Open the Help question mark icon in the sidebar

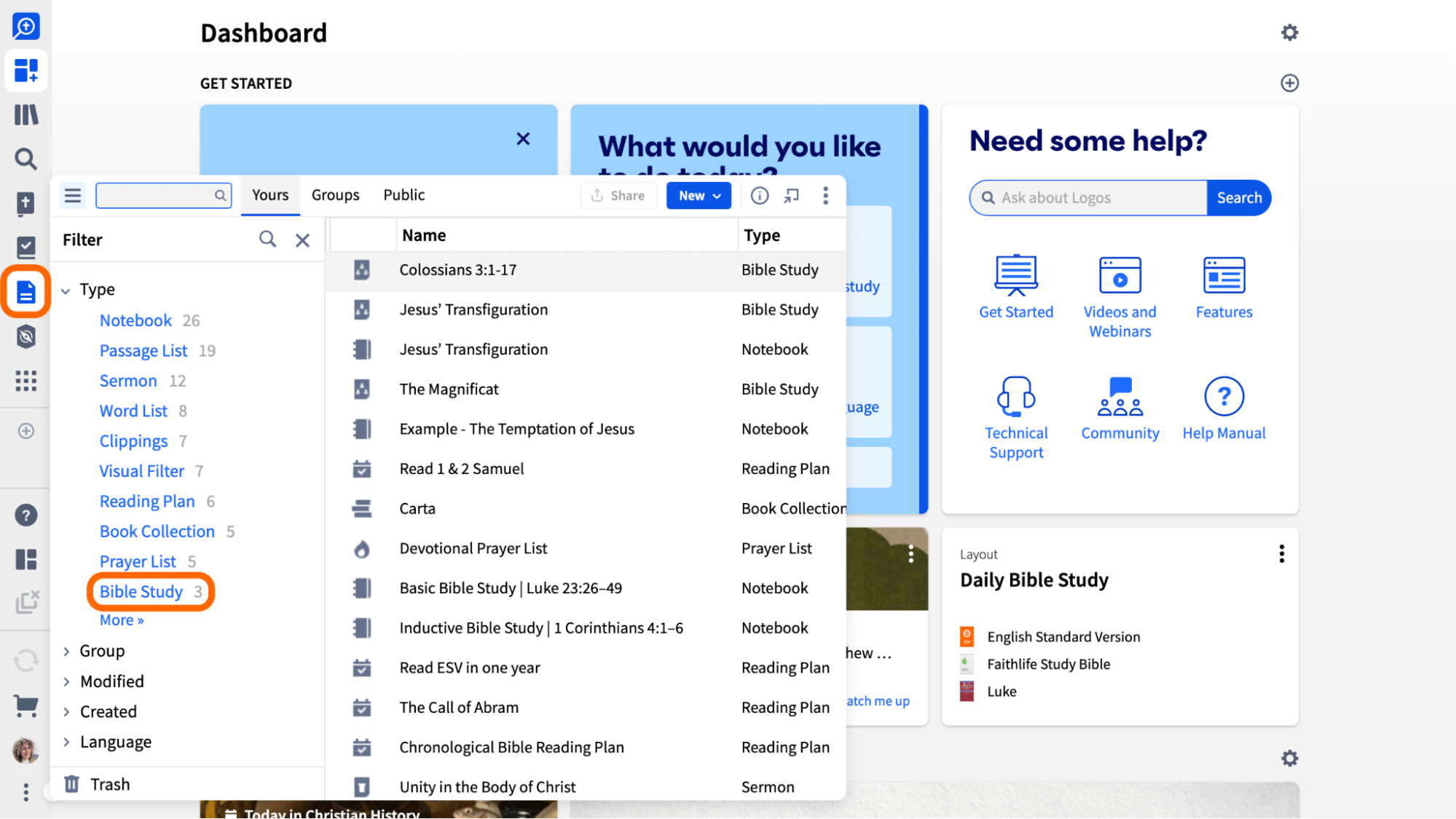click(x=26, y=515)
